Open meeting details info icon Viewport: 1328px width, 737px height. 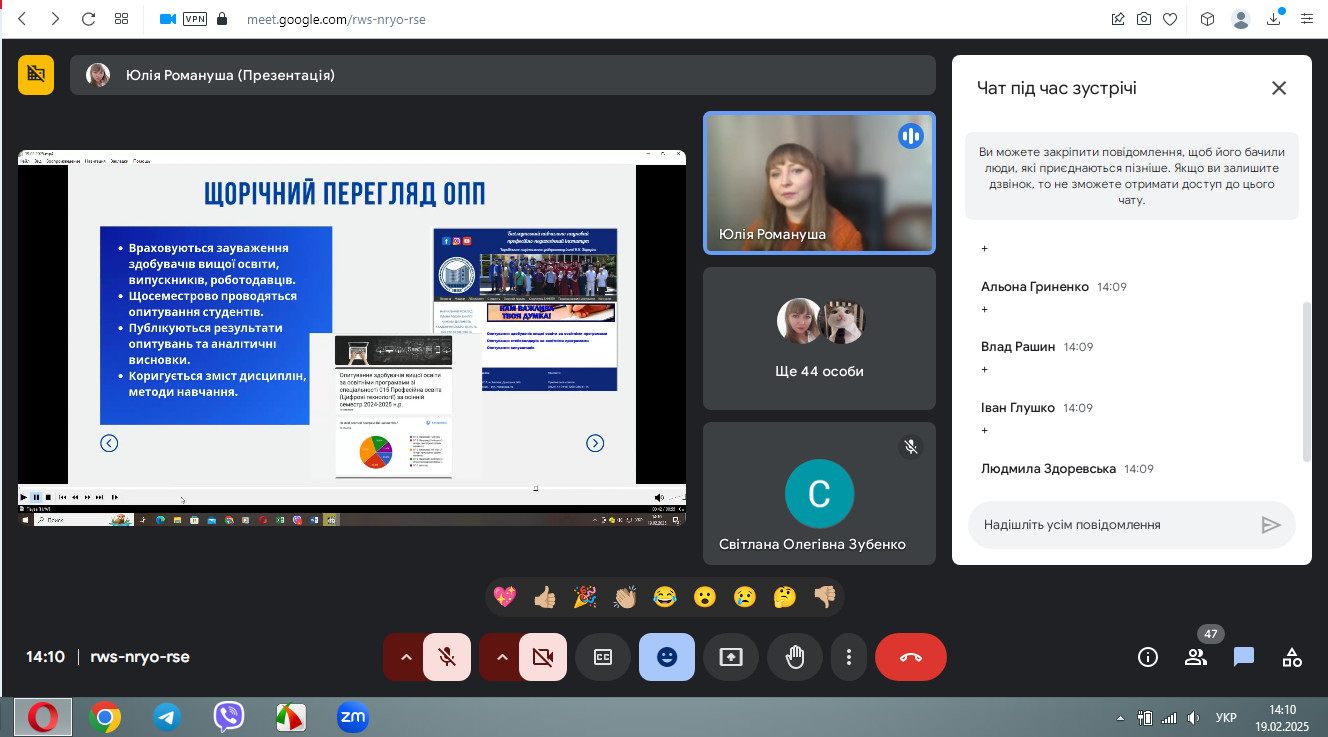[x=1148, y=657]
